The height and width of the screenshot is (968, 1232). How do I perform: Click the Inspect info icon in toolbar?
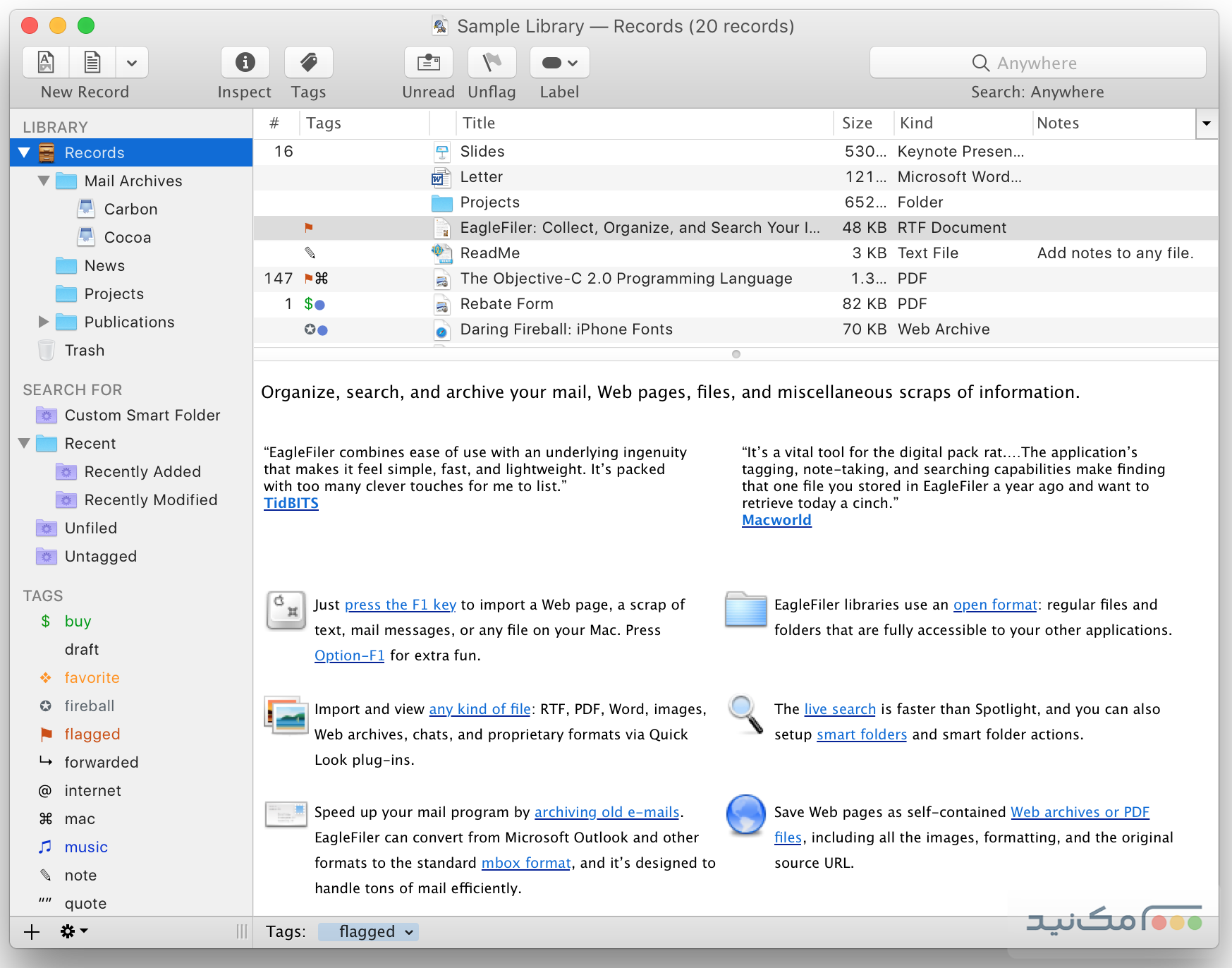(245, 63)
